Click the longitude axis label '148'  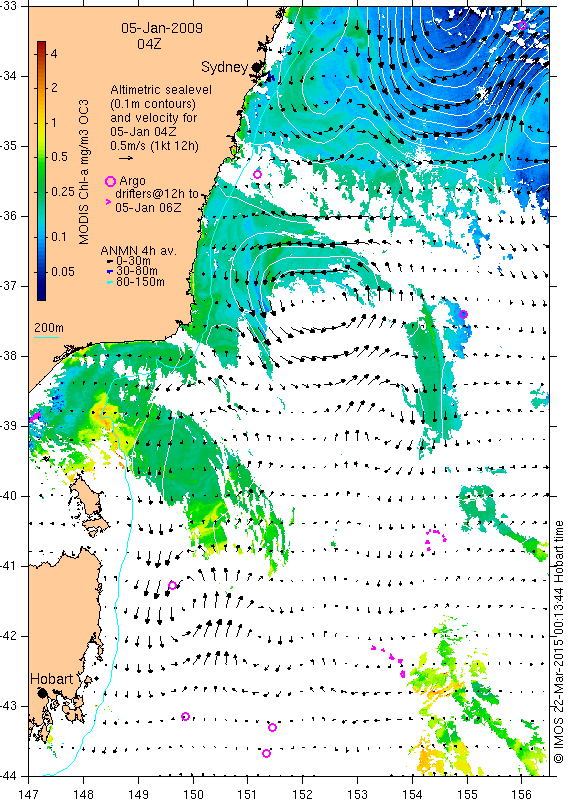(83, 794)
